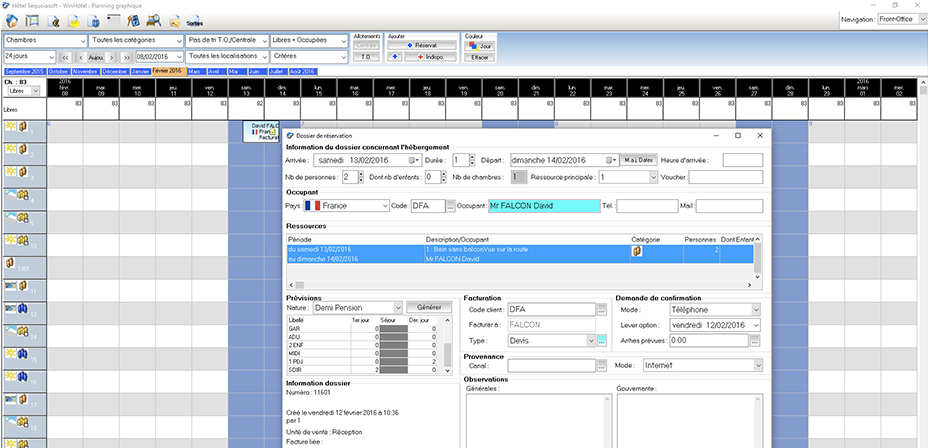Click the Sorties toolbar button

pyautogui.click(x=194, y=20)
